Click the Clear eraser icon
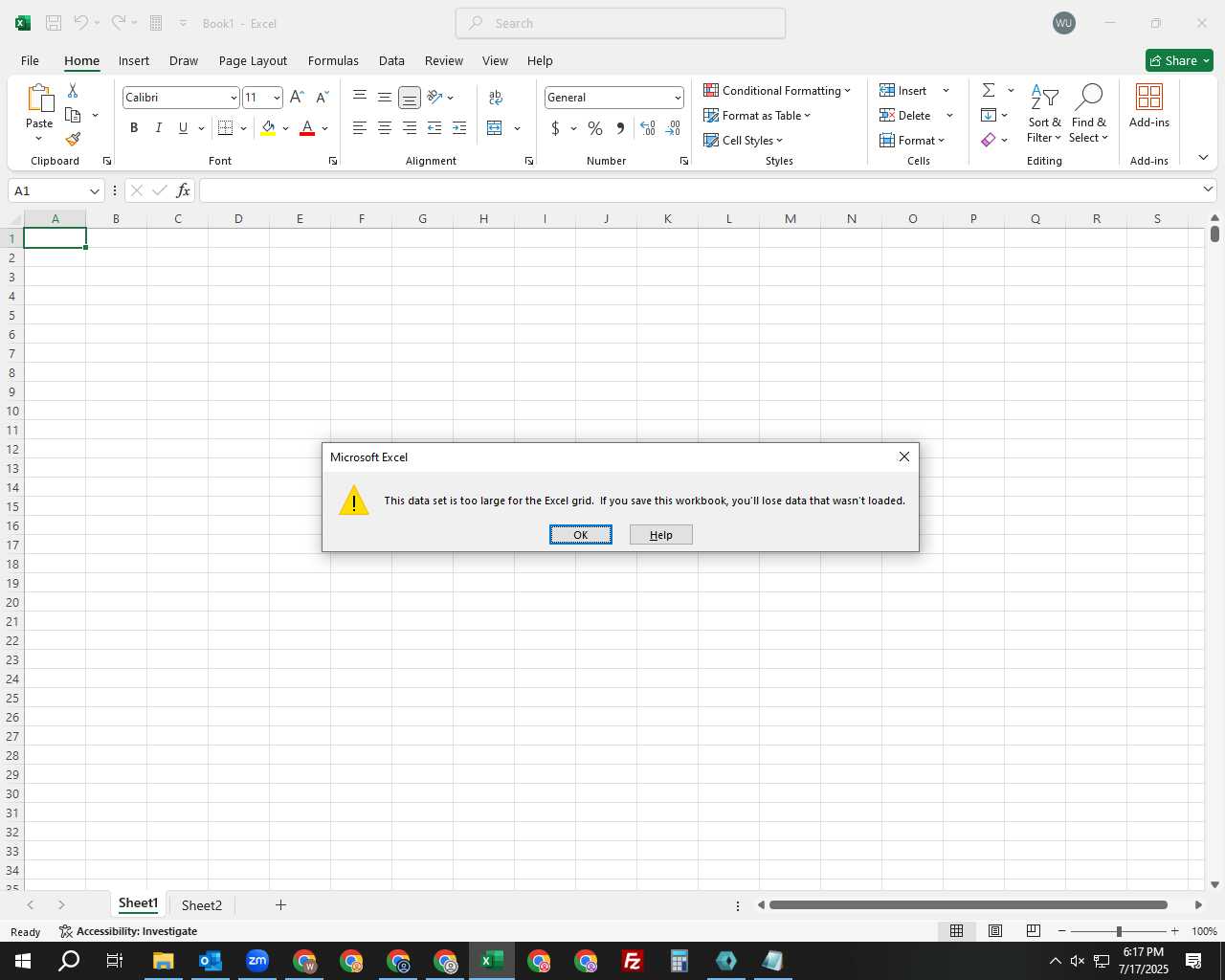The image size is (1225, 980). point(989,140)
